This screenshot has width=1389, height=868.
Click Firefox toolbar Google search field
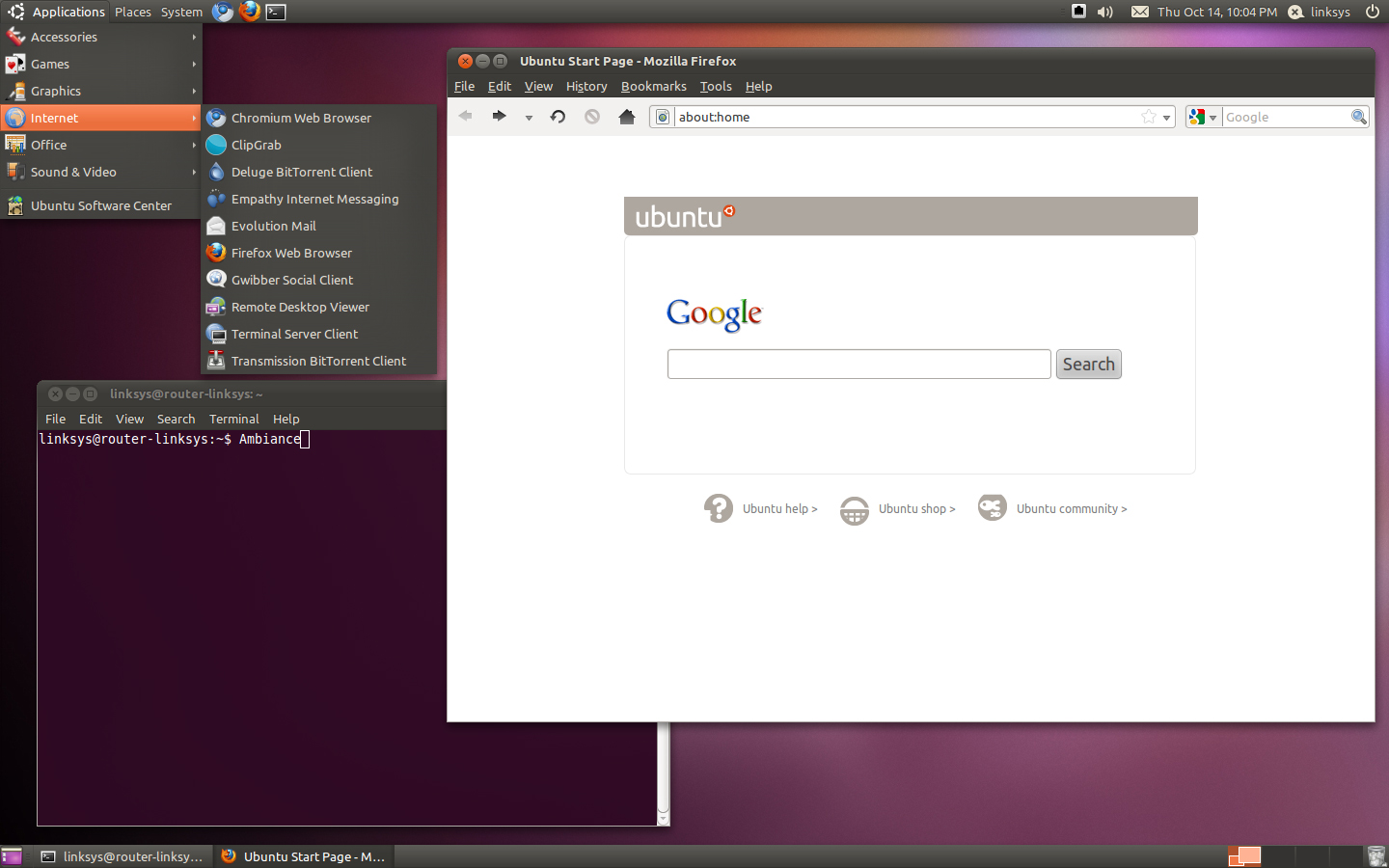(x=1287, y=117)
